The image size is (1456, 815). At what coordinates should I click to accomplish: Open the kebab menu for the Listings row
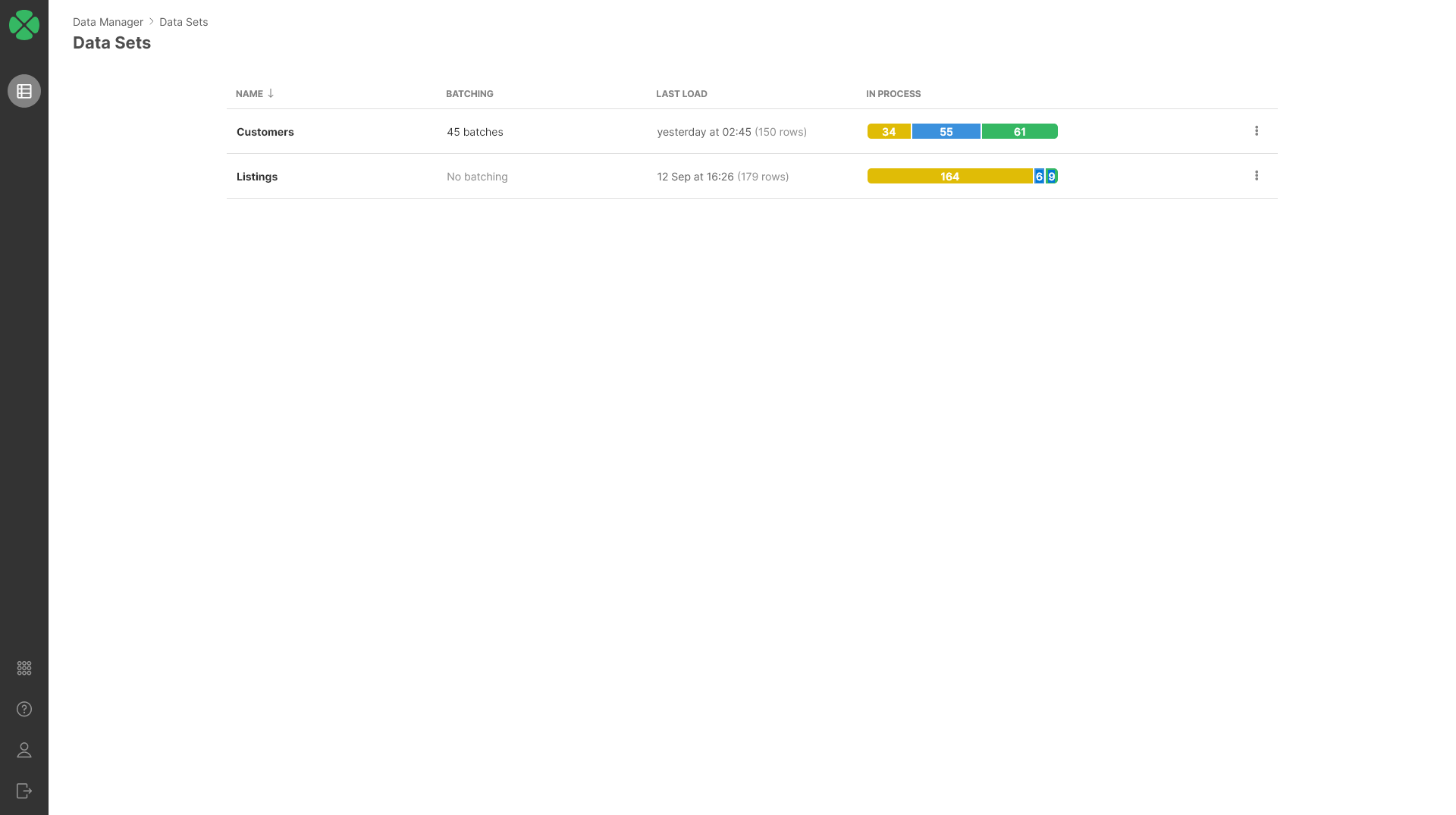click(x=1257, y=175)
